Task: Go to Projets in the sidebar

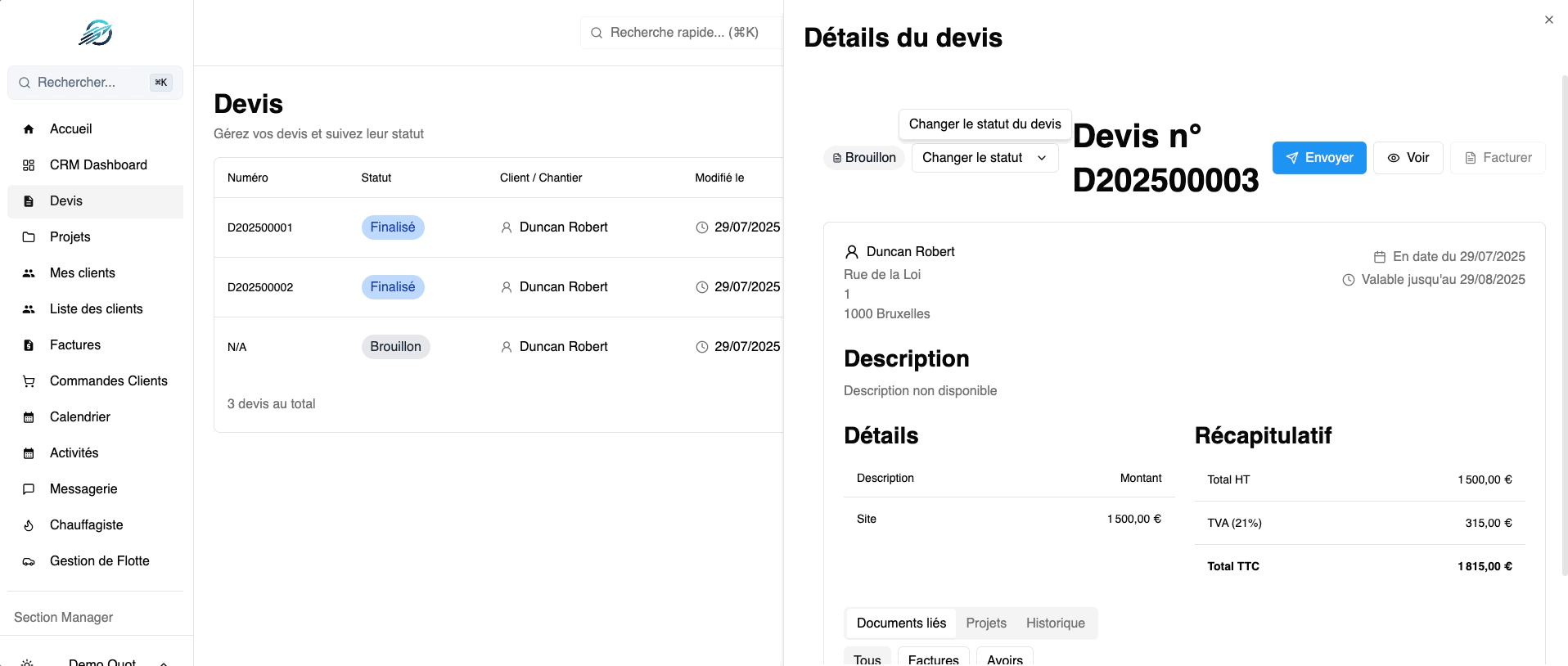Action: pos(95,237)
